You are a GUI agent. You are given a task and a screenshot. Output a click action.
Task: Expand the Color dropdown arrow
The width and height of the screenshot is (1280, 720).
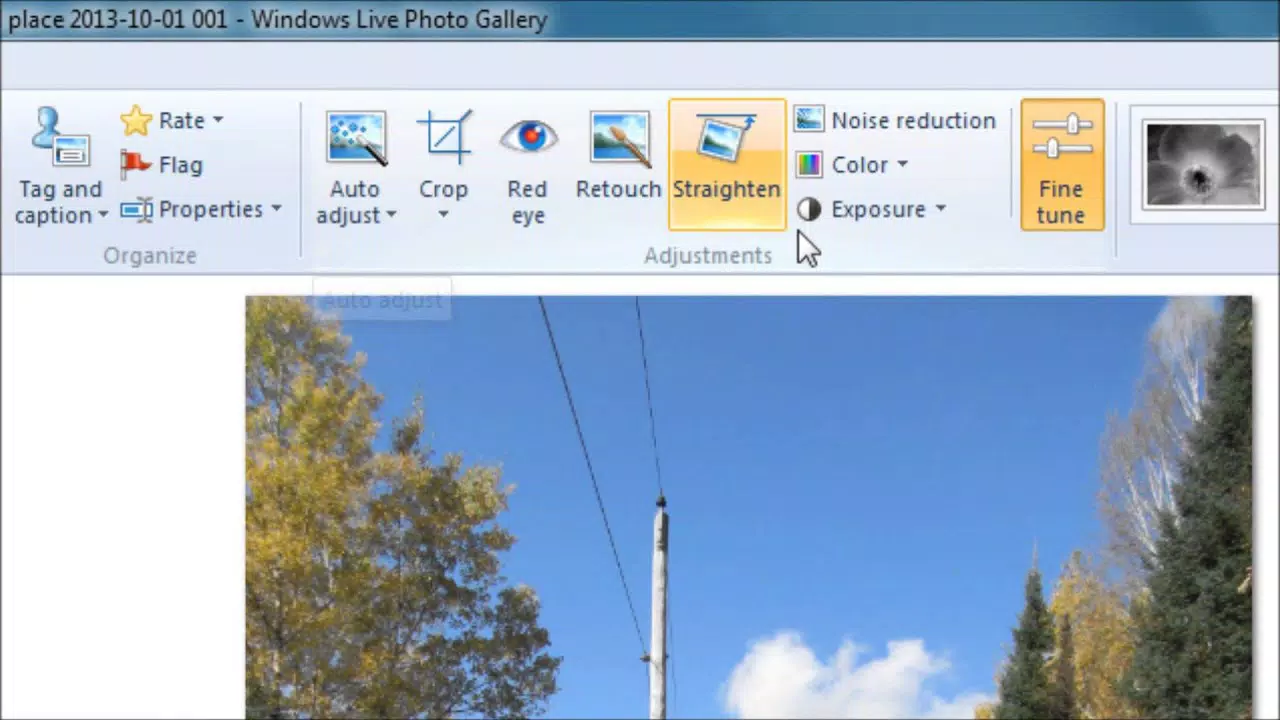point(902,165)
